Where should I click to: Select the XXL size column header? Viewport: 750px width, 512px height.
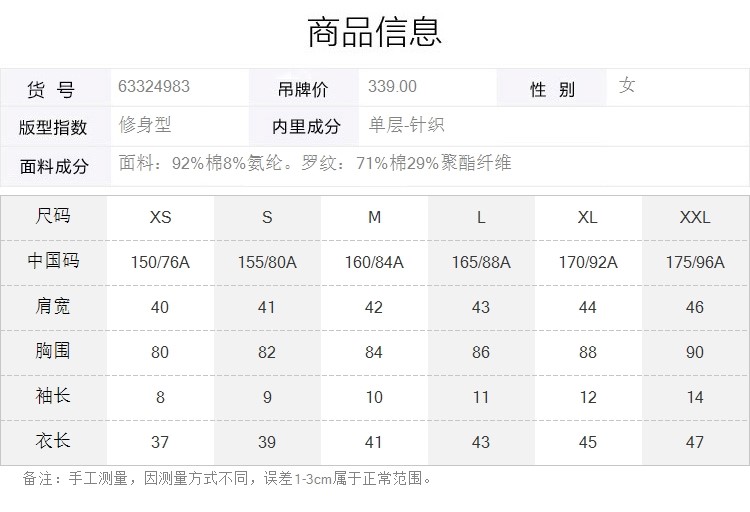tap(695, 217)
